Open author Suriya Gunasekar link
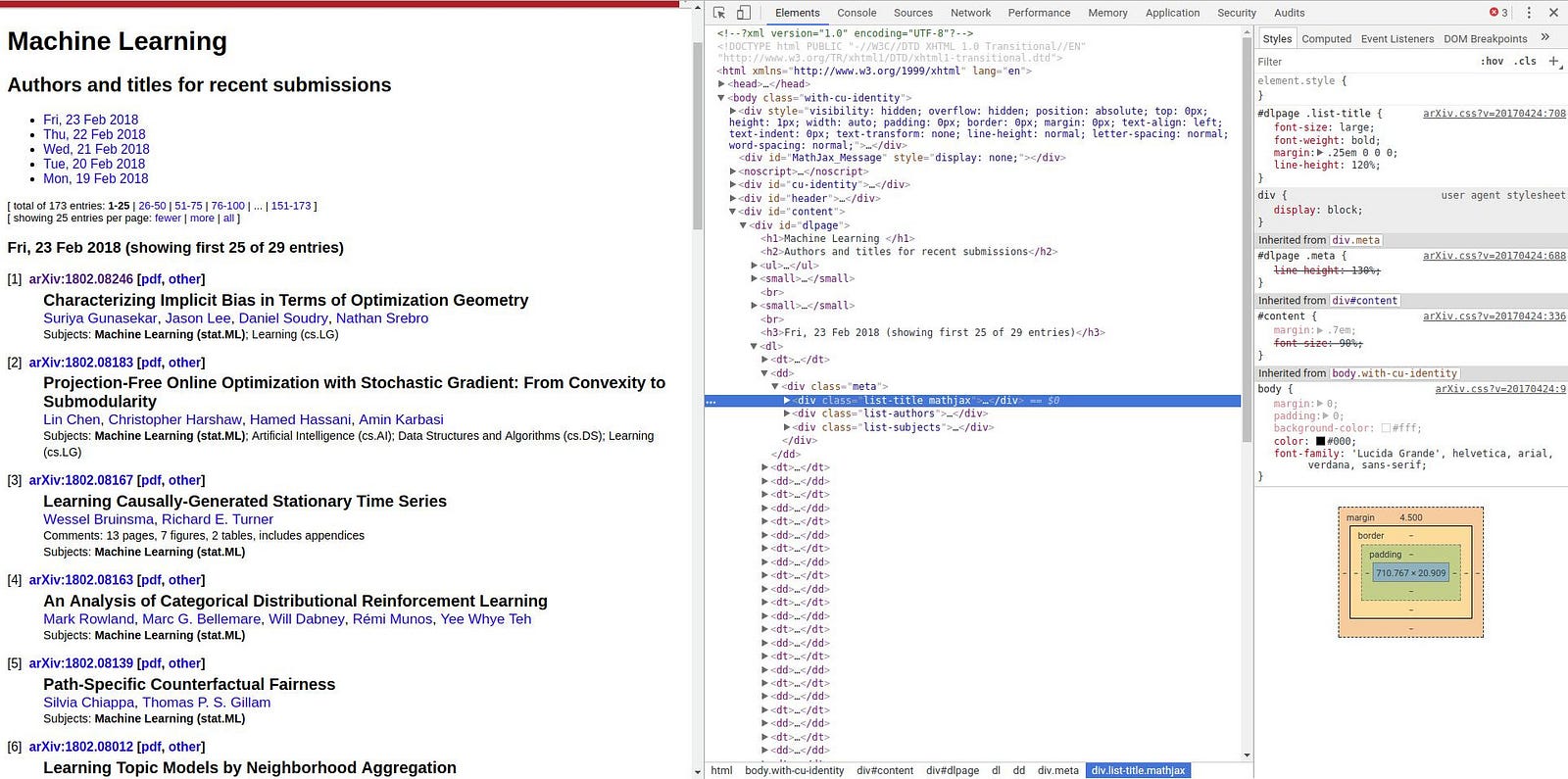Image resolution: width=1568 pixels, height=779 pixels. 100,318
